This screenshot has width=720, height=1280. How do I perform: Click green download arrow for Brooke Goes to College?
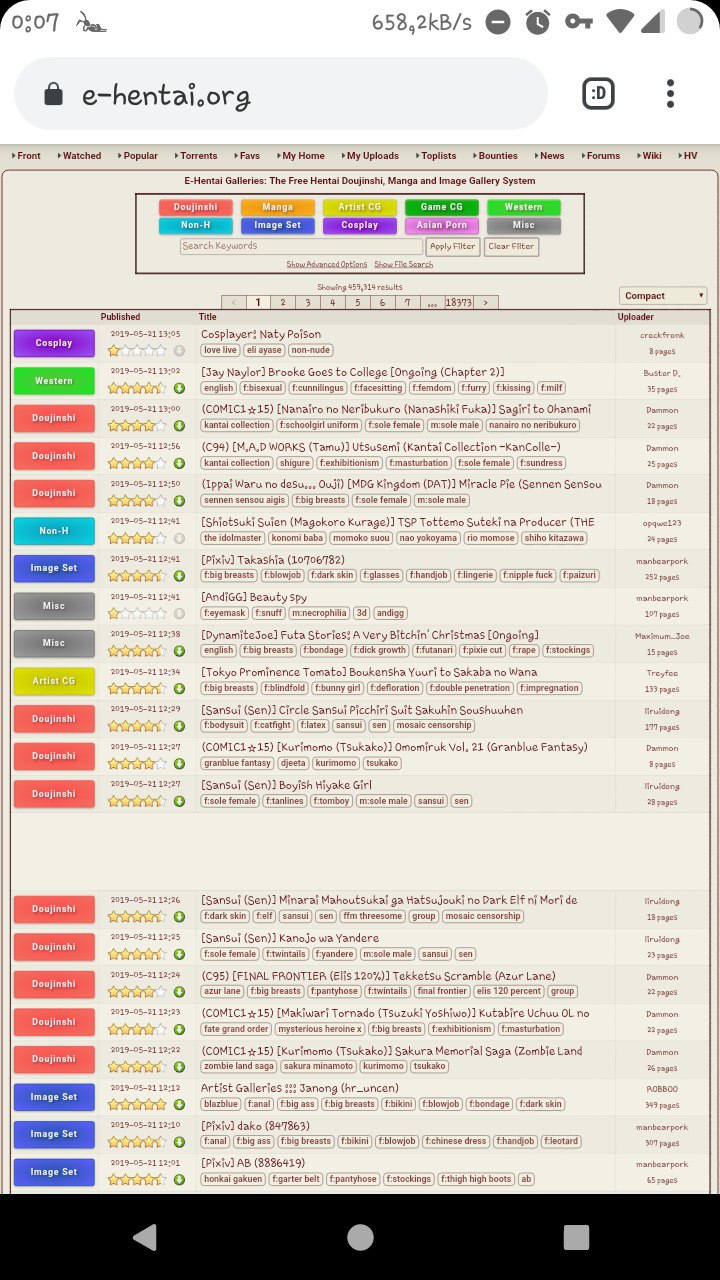click(x=179, y=388)
